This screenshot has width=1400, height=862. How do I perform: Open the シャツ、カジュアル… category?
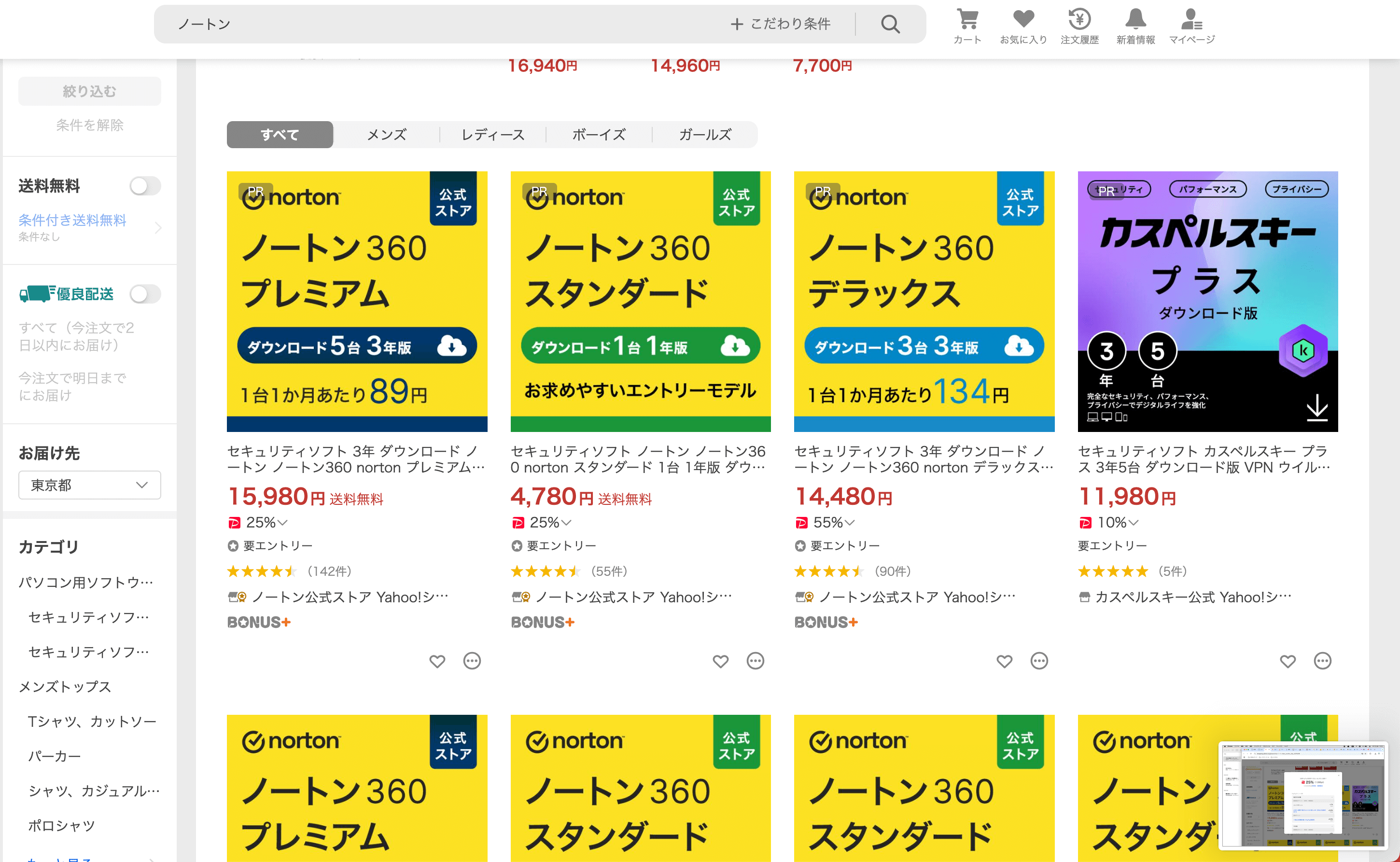[94, 791]
